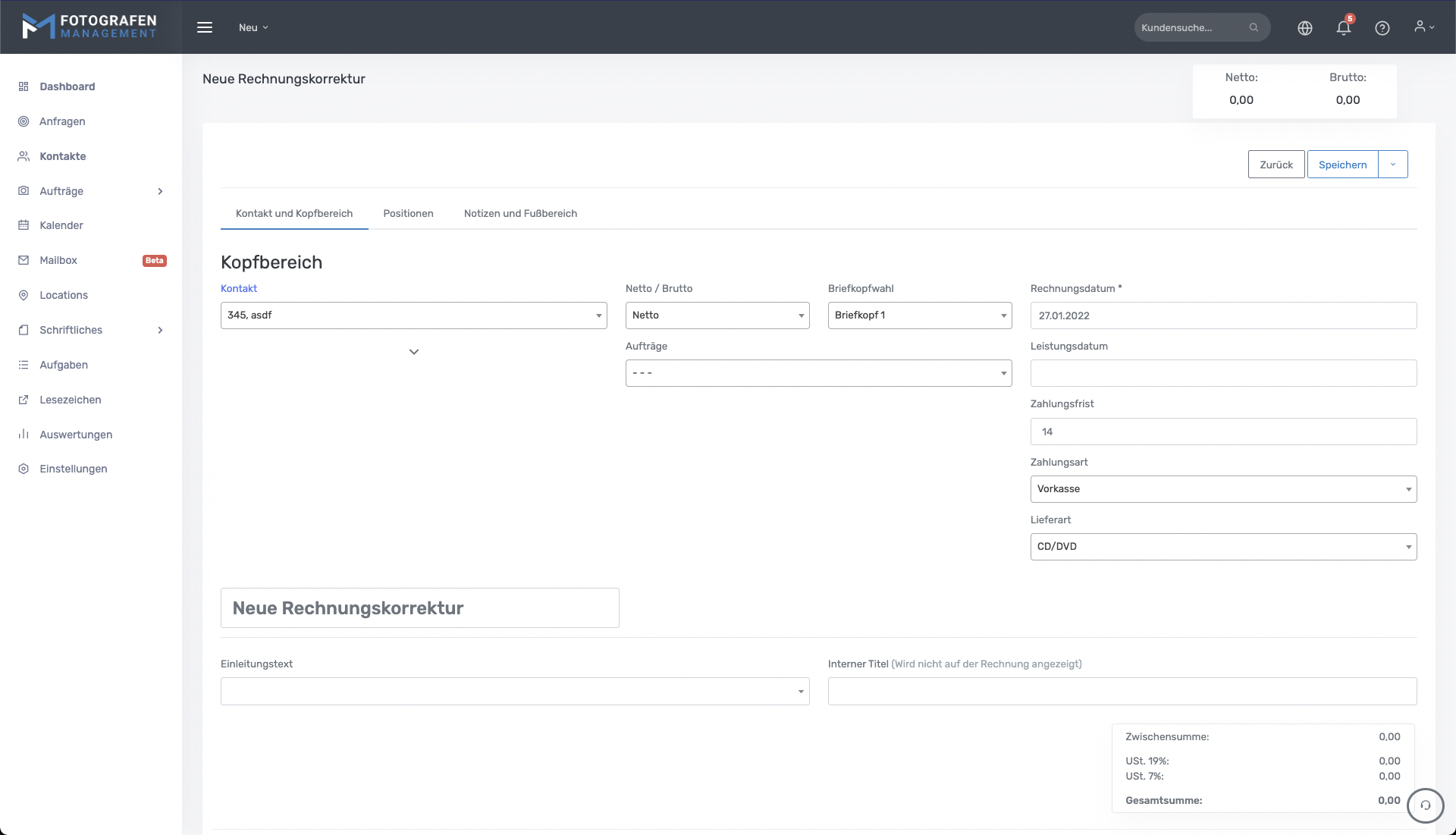Open the Auswertungen chart icon

(x=24, y=435)
